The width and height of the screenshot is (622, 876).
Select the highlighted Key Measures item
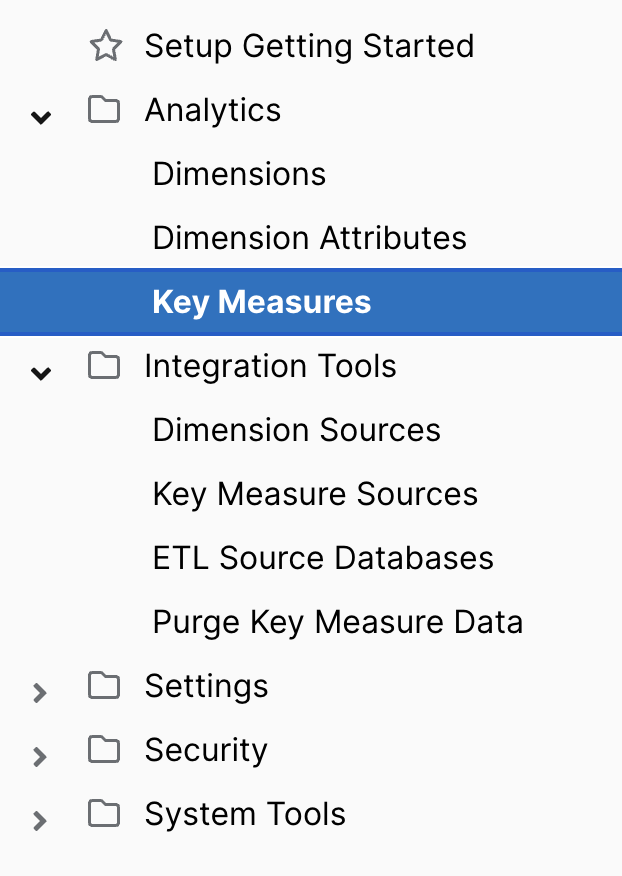(x=262, y=301)
